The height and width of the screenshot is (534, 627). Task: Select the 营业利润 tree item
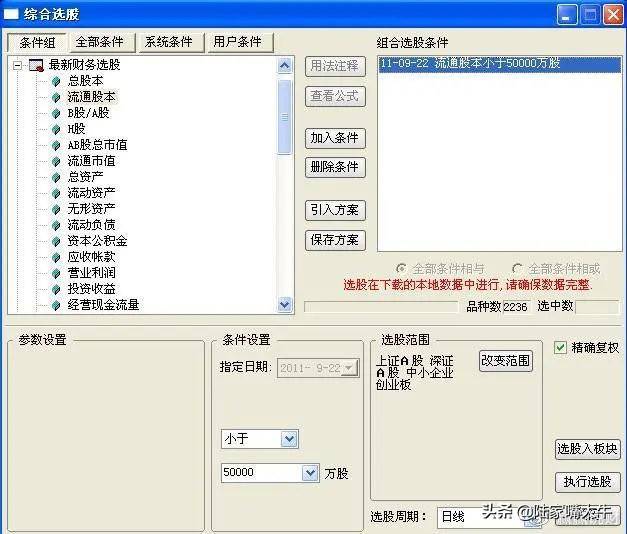92,273
